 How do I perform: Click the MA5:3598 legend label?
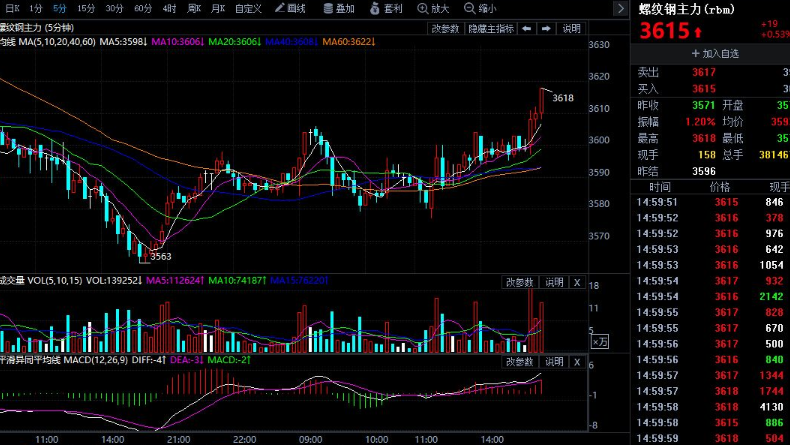123,42
